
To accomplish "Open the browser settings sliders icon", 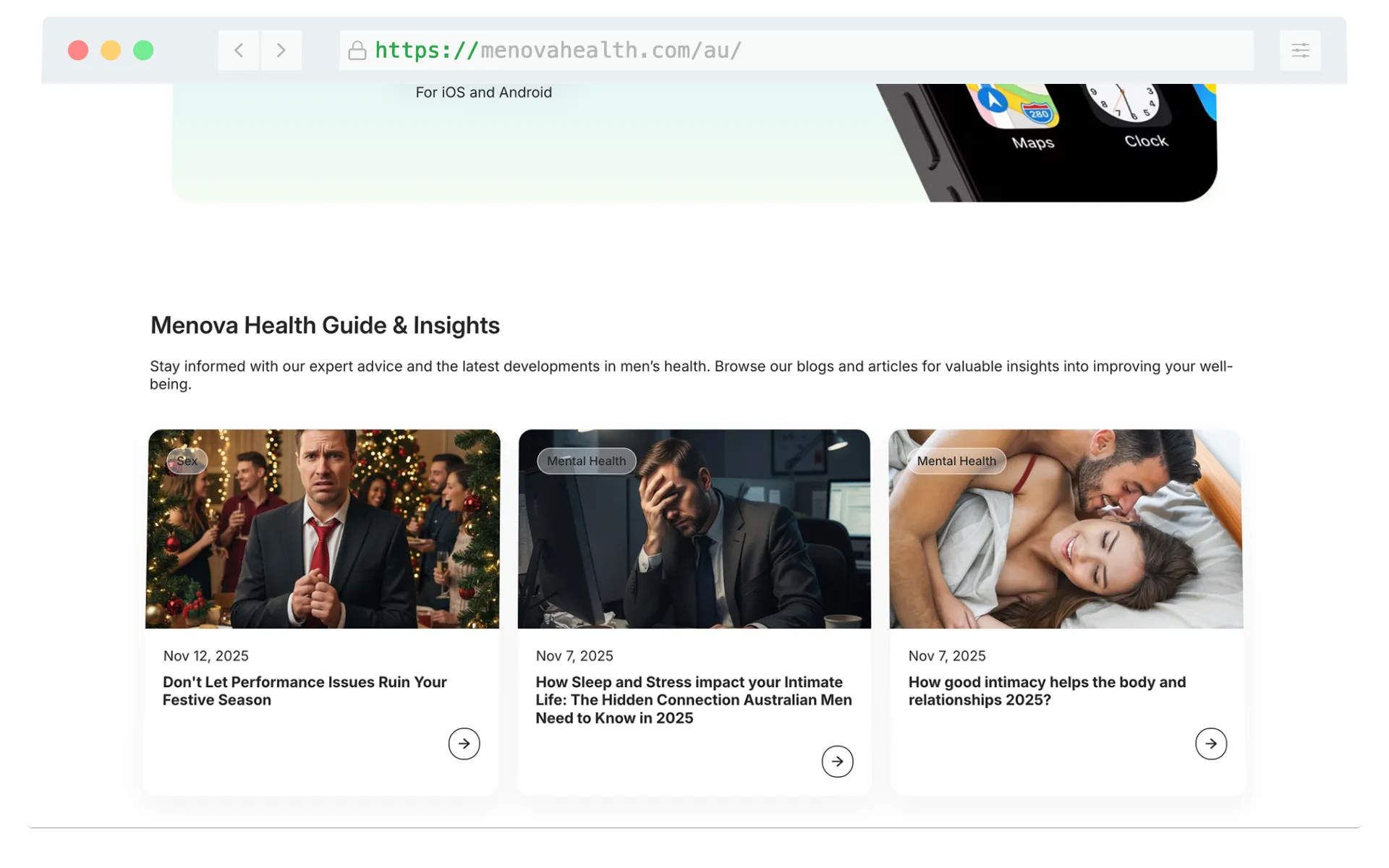I will pyautogui.click(x=1299, y=50).
